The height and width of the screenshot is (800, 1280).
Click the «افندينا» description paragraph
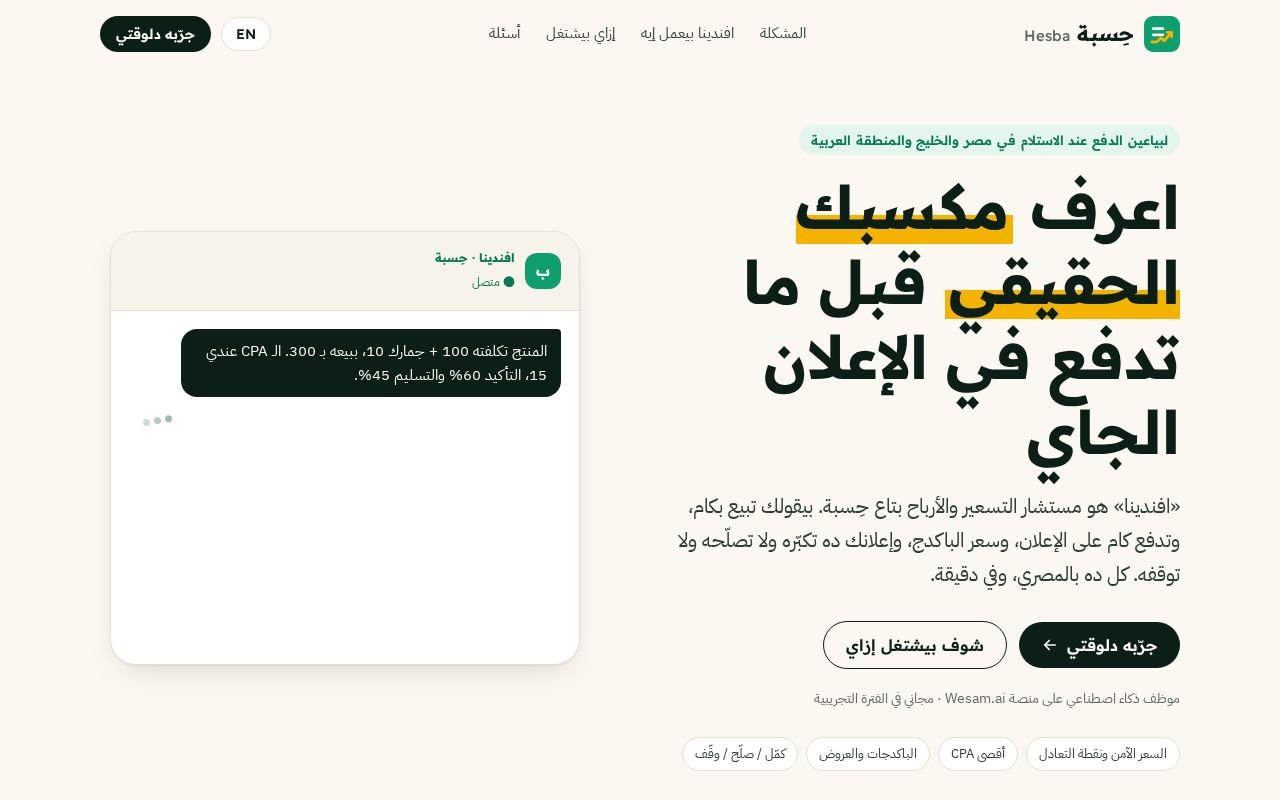929,540
